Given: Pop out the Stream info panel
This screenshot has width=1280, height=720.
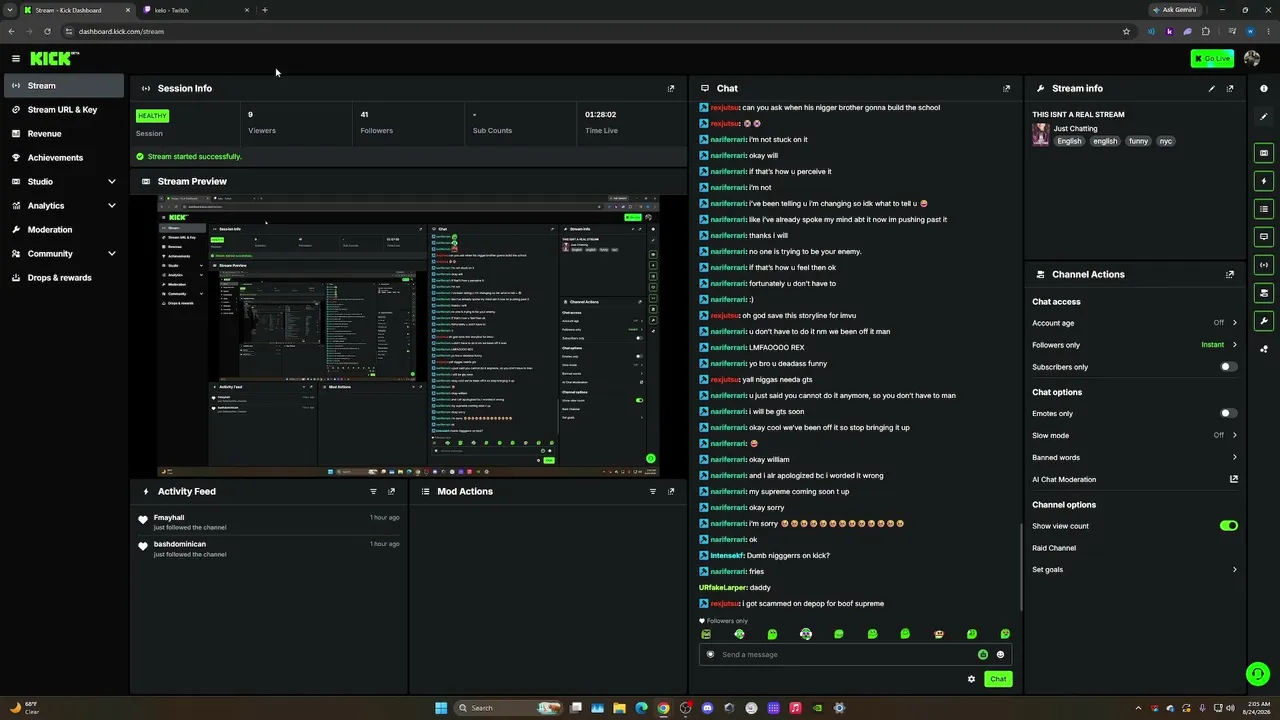Looking at the screenshot, I should coord(1230,89).
